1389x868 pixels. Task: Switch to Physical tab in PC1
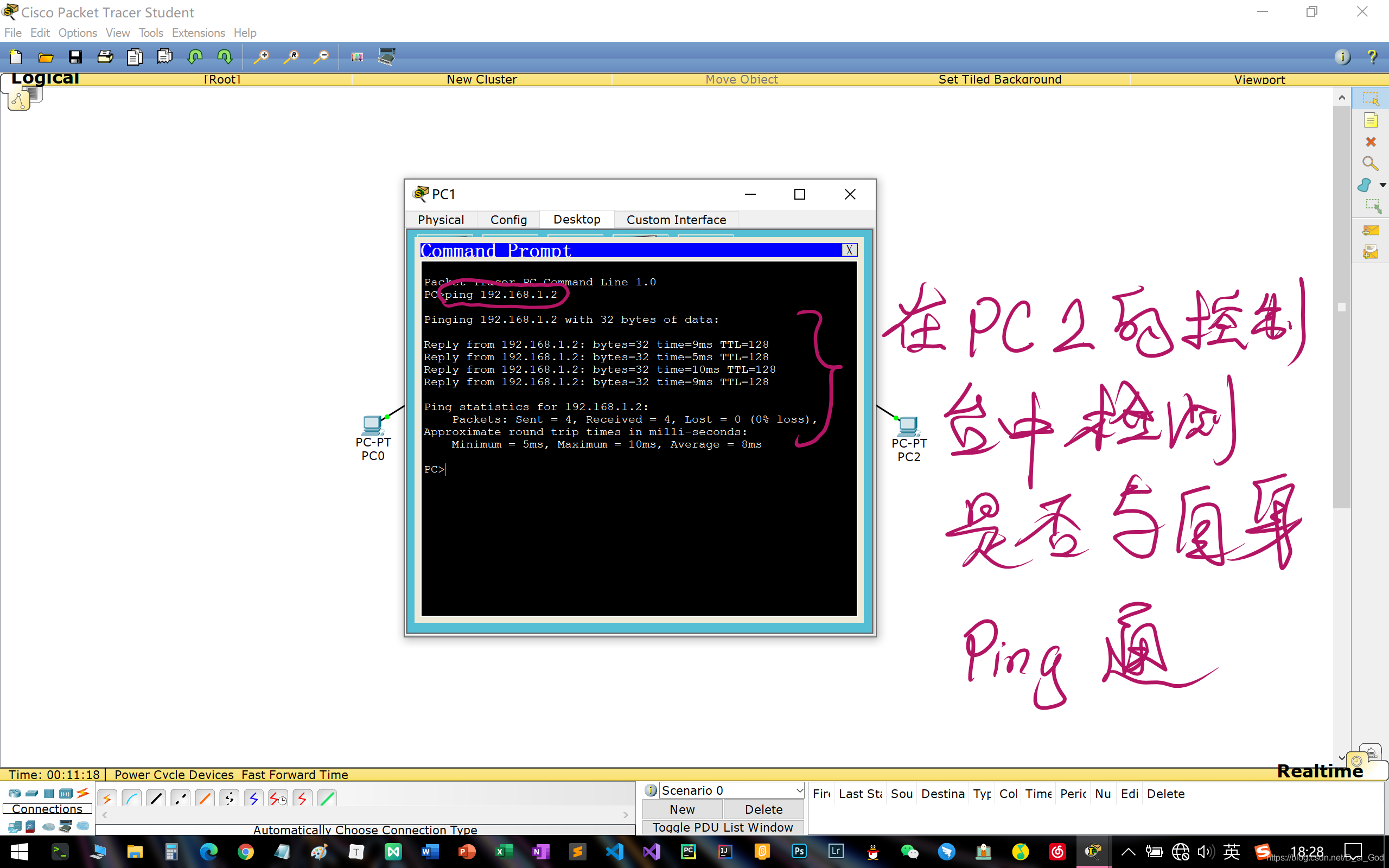(x=441, y=220)
